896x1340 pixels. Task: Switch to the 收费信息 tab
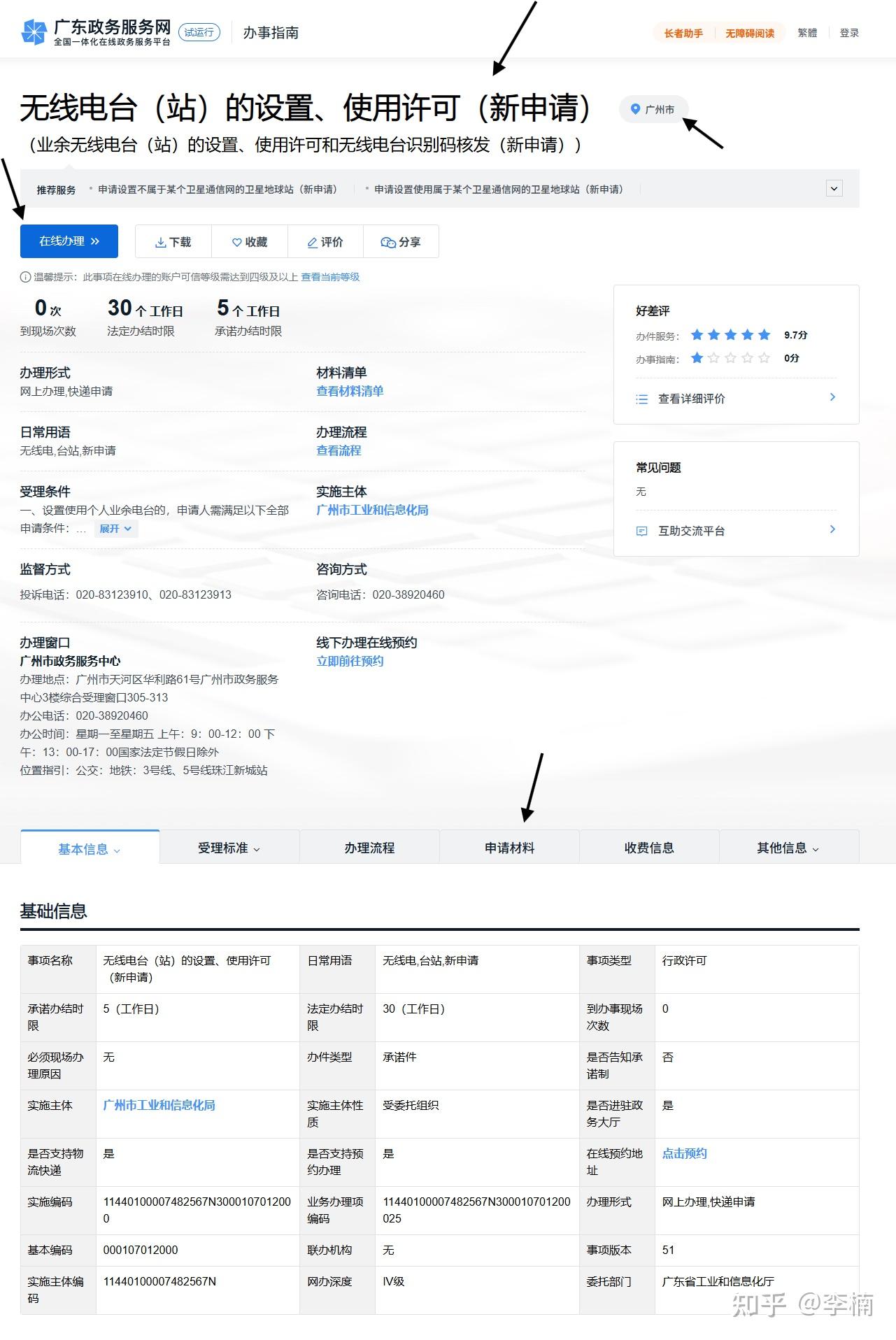pos(649,848)
